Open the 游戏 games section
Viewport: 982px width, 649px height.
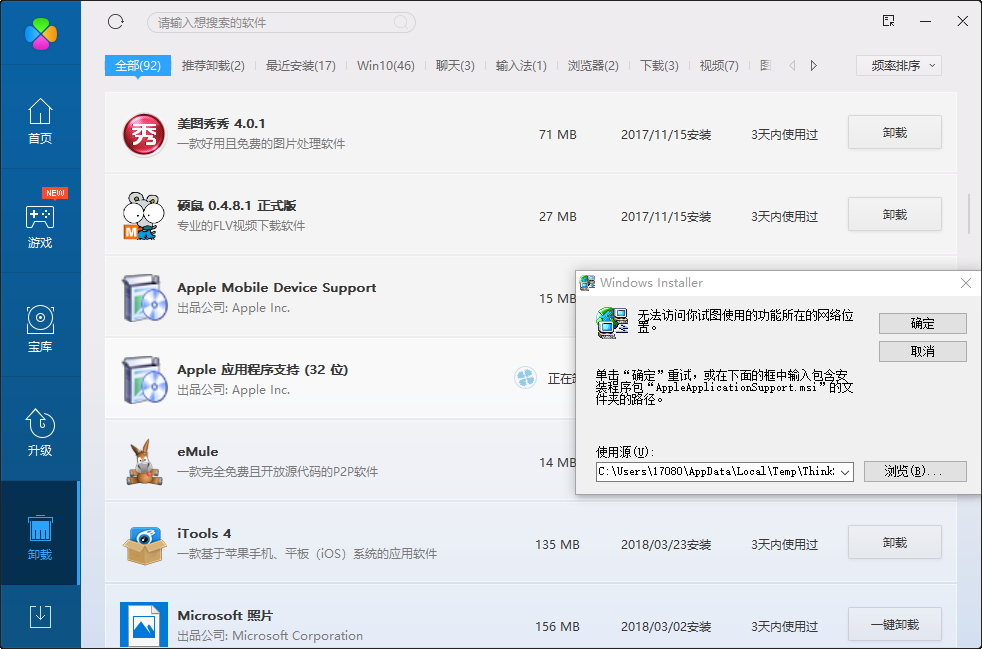[x=40, y=224]
